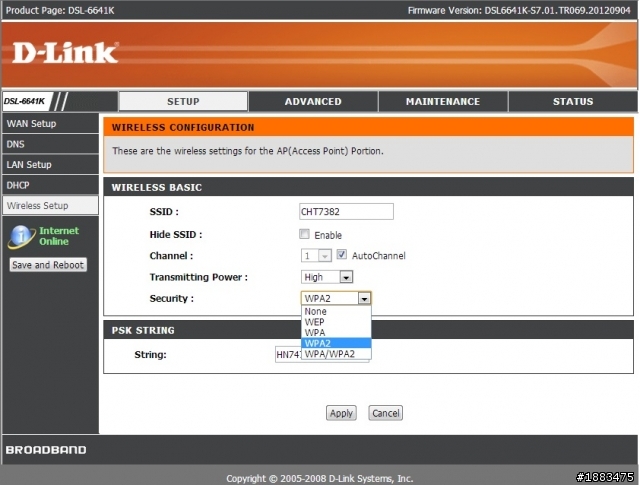Image resolution: width=640 pixels, height=485 pixels.
Task: Open the Transmitting Power dropdown
Action: click(x=327, y=277)
